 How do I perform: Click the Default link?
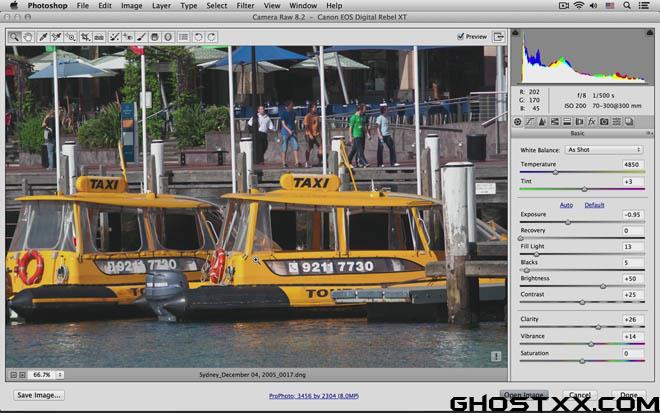(x=594, y=205)
